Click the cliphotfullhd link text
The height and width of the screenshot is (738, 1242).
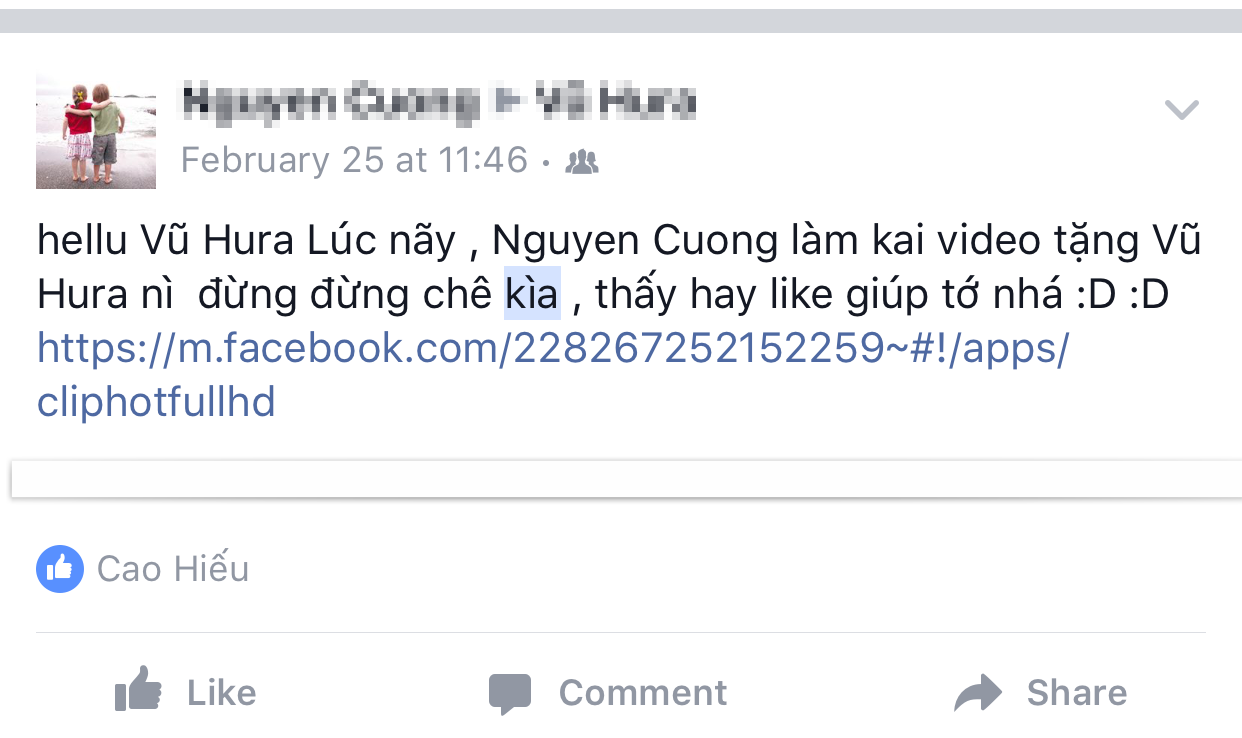click(x=156, y=402)
